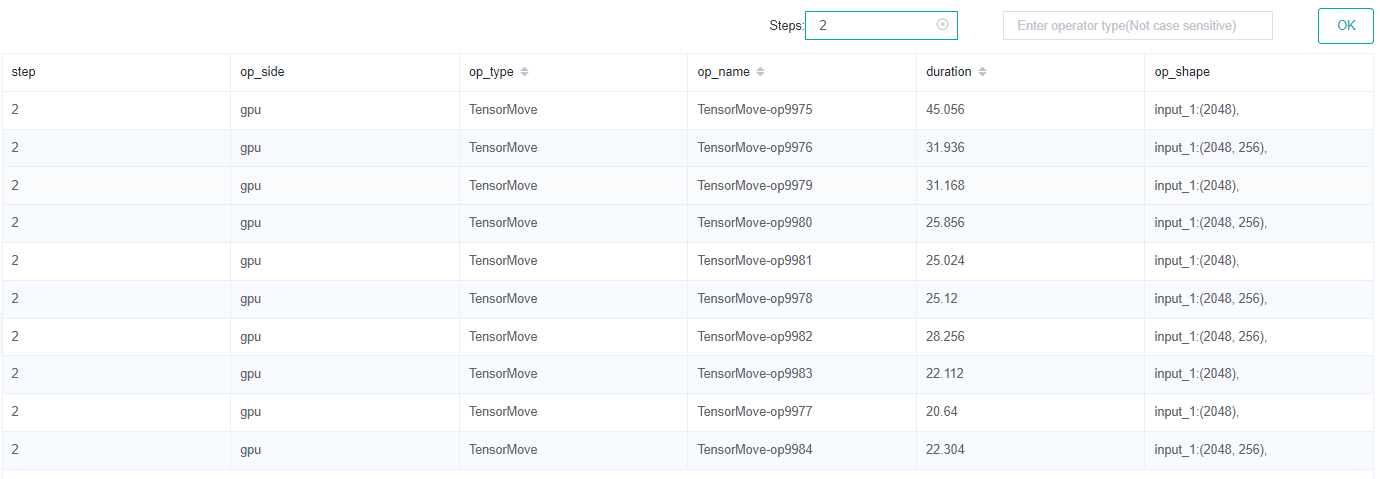The height and width of the screenshot is (479, 1380).
Task: Click the TensorMove-op9977 name cell
Action: coord(755,412)
